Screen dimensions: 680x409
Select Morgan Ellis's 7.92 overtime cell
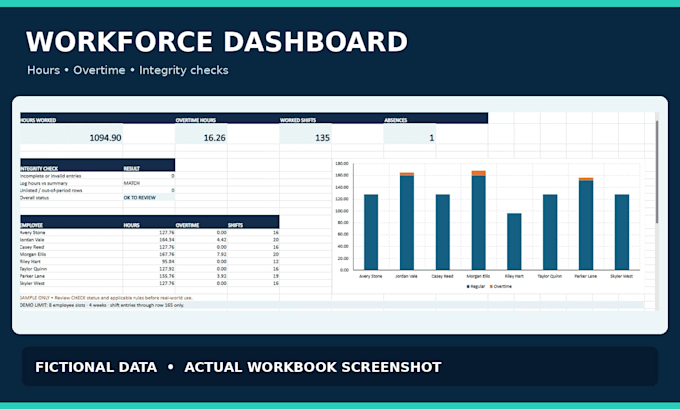click(201, 255)
